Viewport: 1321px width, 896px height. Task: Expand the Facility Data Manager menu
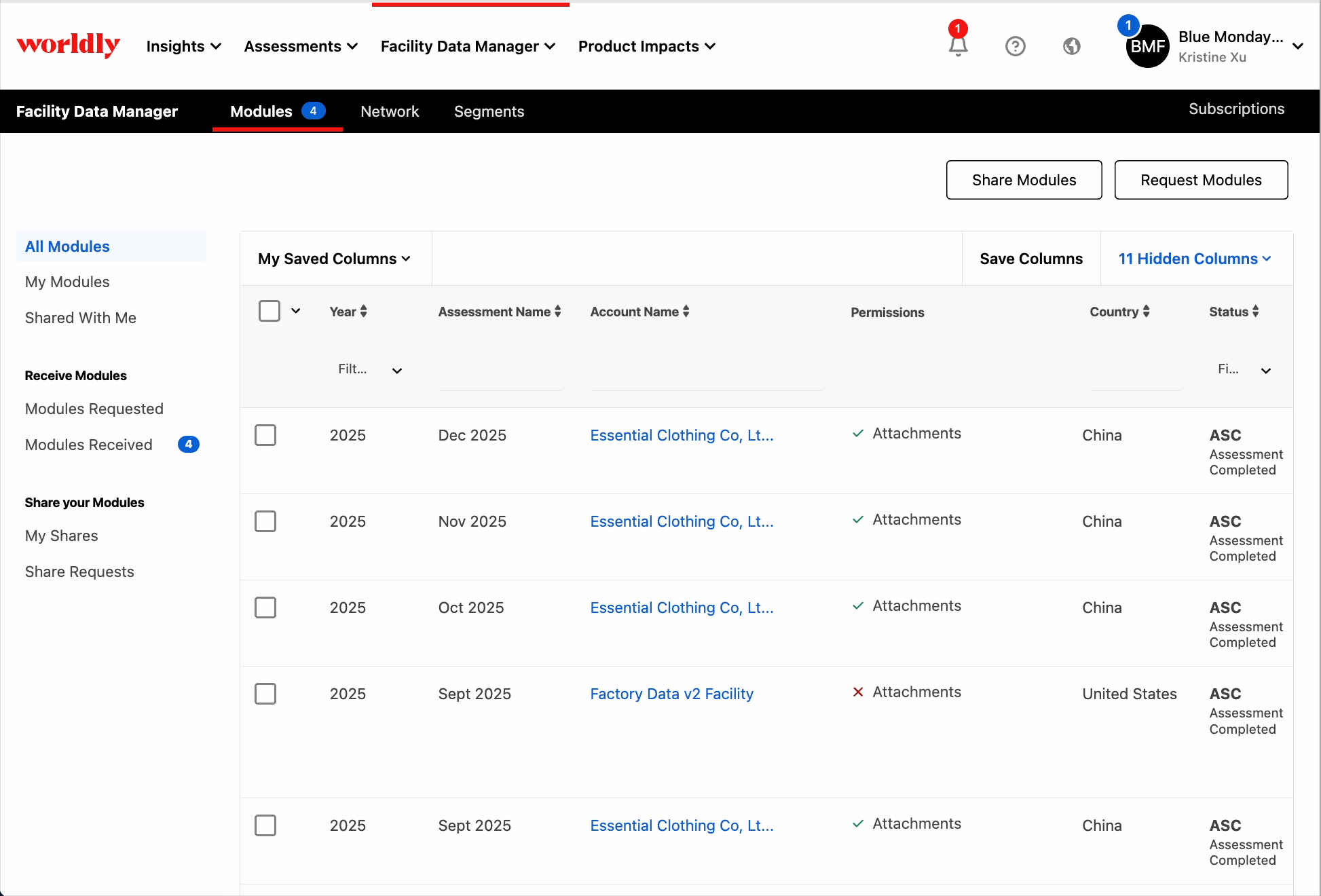[x=468, y=46]
